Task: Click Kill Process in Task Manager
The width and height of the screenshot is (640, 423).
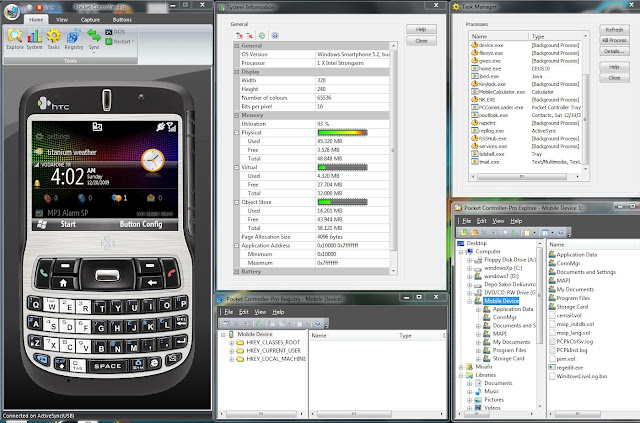Action: (x=614, y=40)
